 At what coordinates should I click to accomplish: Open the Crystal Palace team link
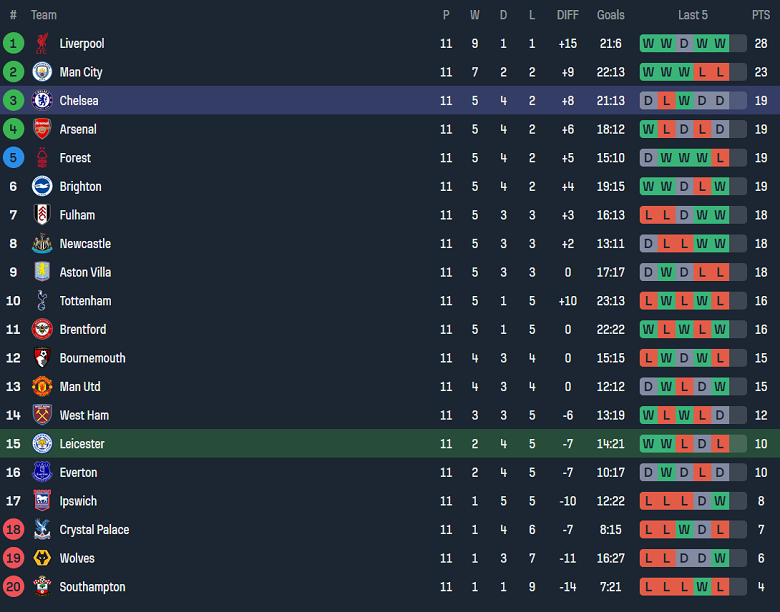94,530
